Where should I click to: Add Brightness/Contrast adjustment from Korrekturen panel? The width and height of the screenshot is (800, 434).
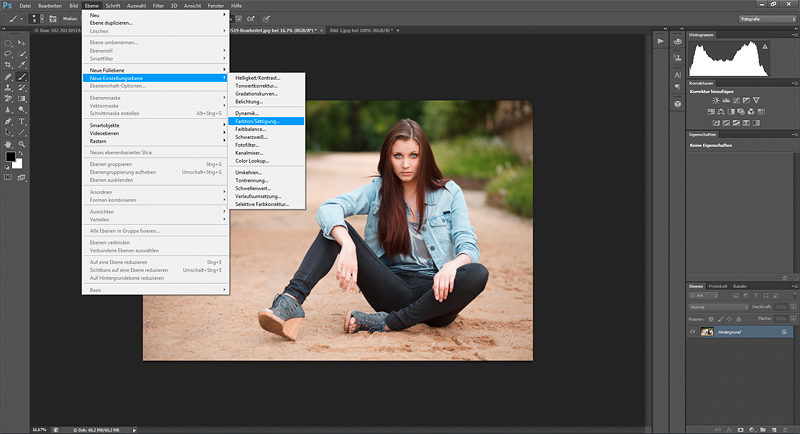(716, 100)
